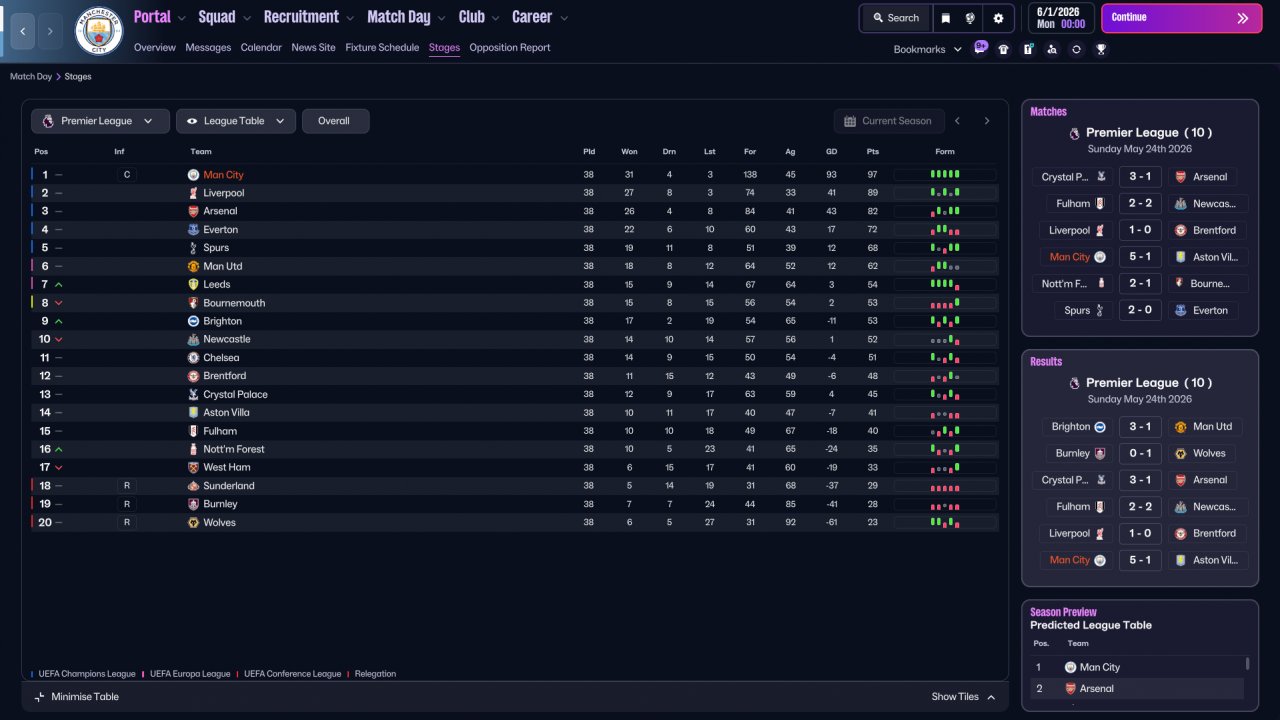Sort the table by the Pts column header
The image size is (1280, 720).
coord(873,152)
